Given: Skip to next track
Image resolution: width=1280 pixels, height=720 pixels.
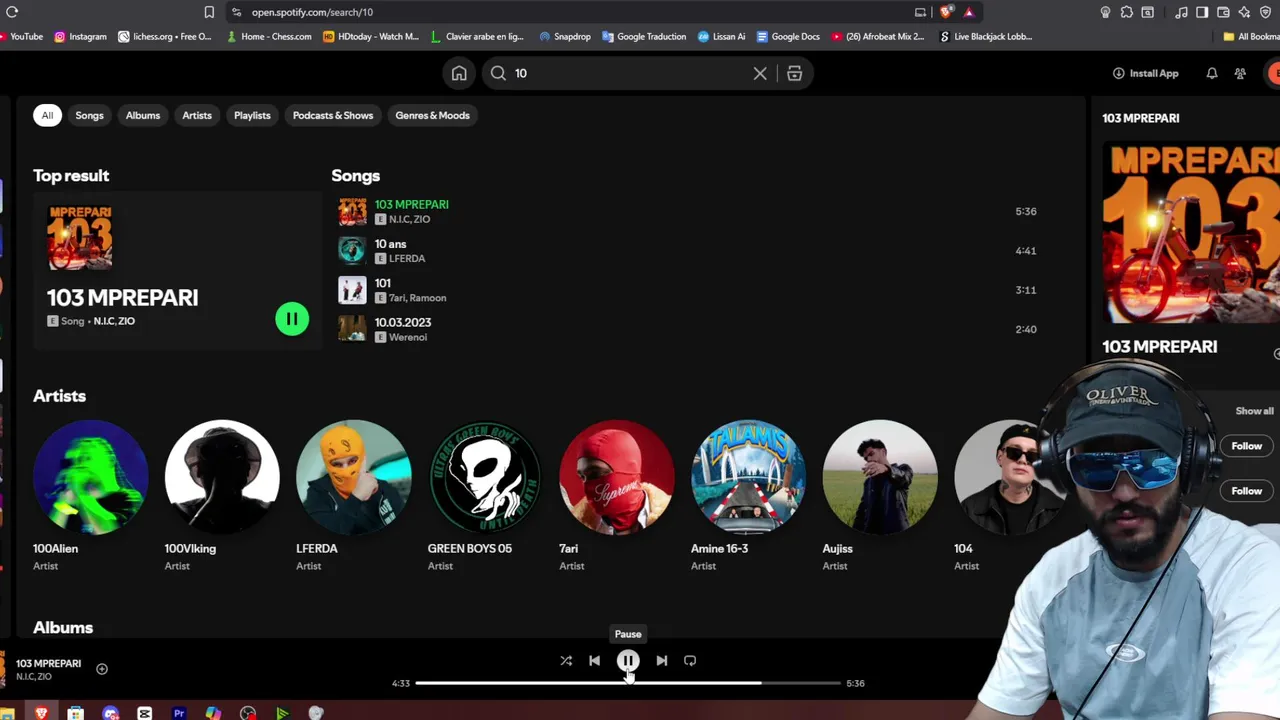Looking at the screenshot, I should [661, 660].
